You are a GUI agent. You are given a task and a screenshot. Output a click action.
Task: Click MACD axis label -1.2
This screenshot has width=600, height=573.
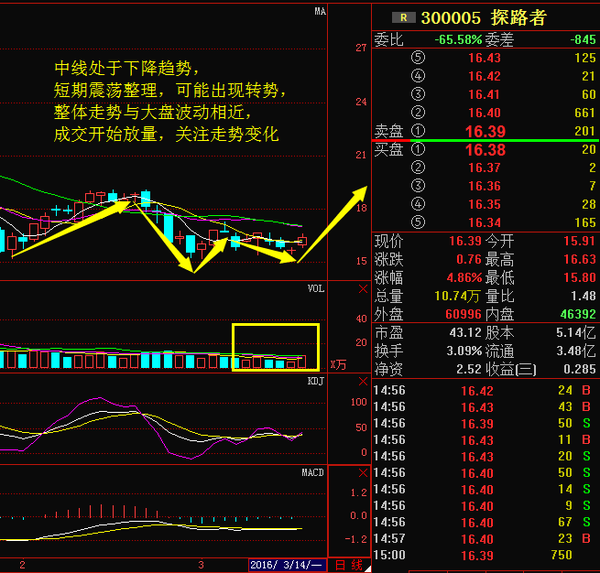pyautogui.click(x=356, y=539)
